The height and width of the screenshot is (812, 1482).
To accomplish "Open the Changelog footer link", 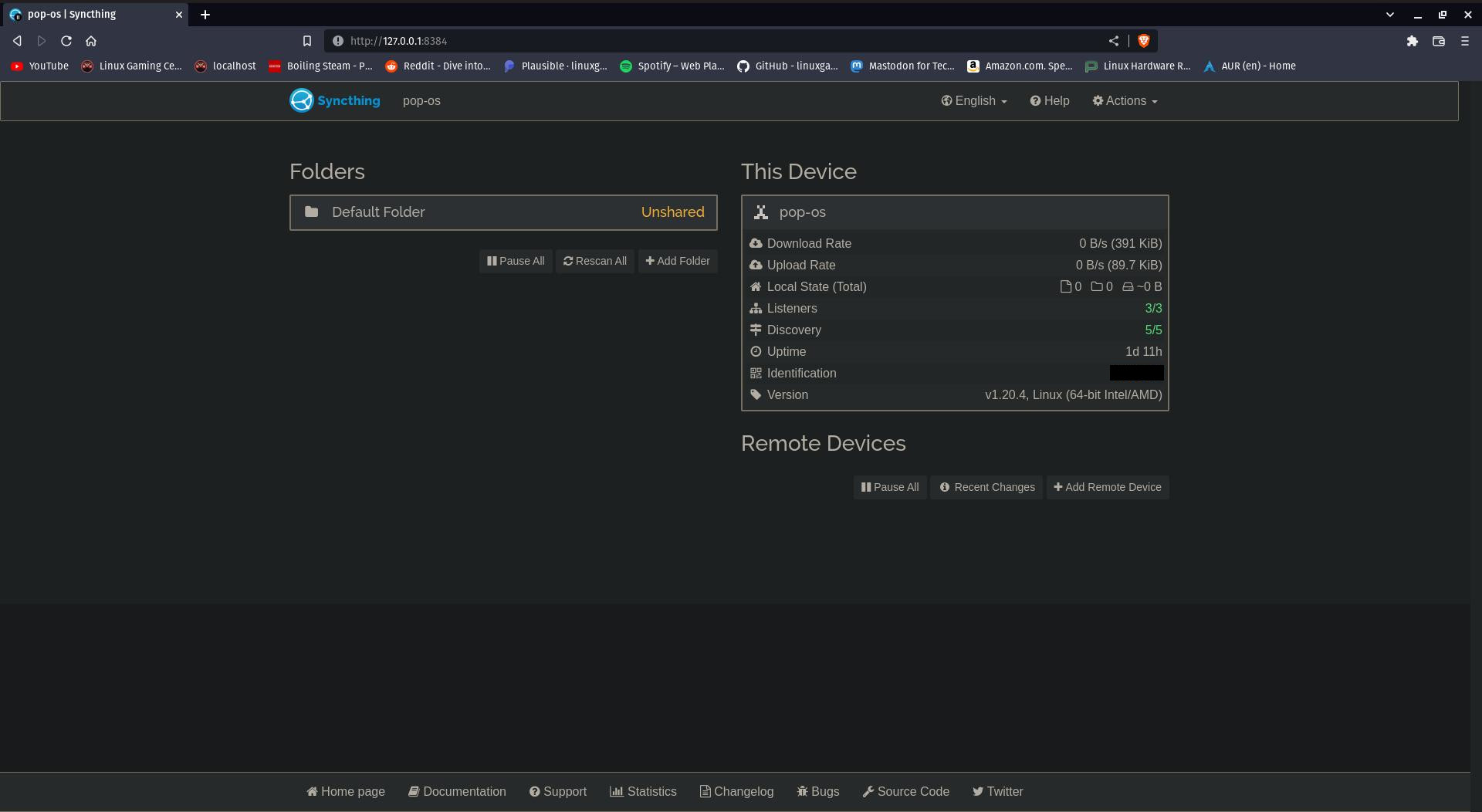I will click(x=736, y=791).
